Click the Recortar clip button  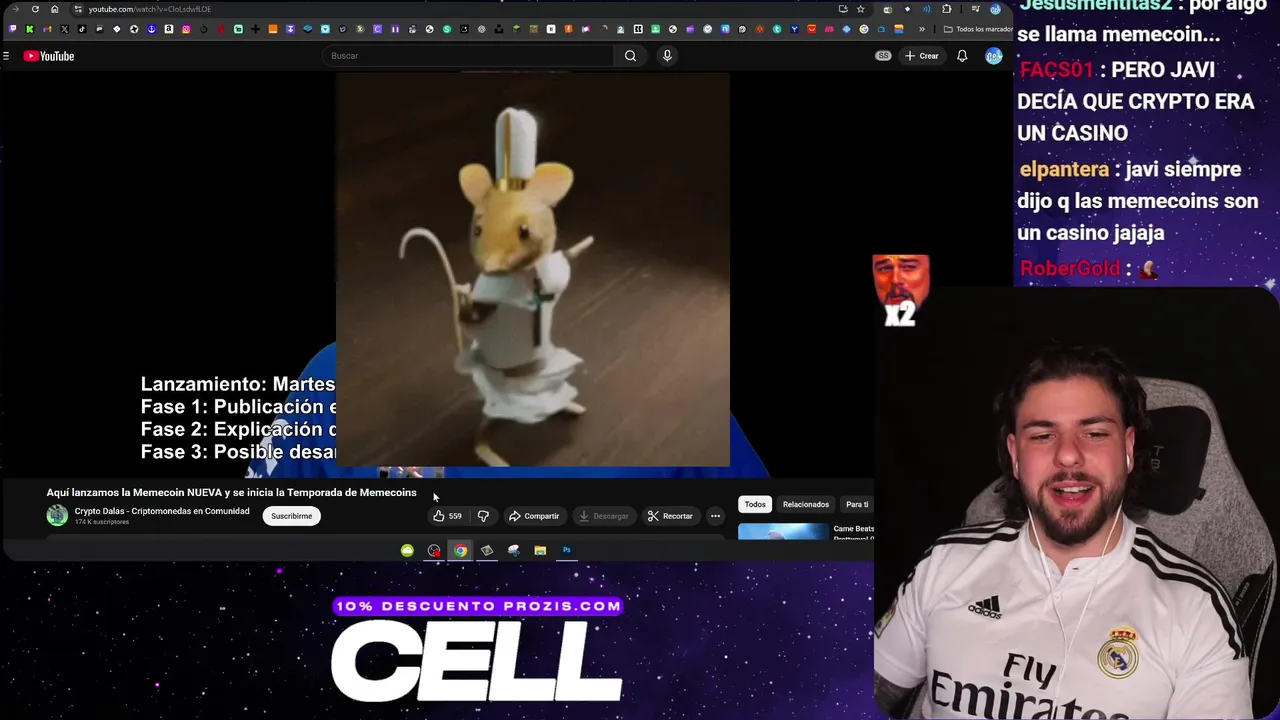[670, 516]
